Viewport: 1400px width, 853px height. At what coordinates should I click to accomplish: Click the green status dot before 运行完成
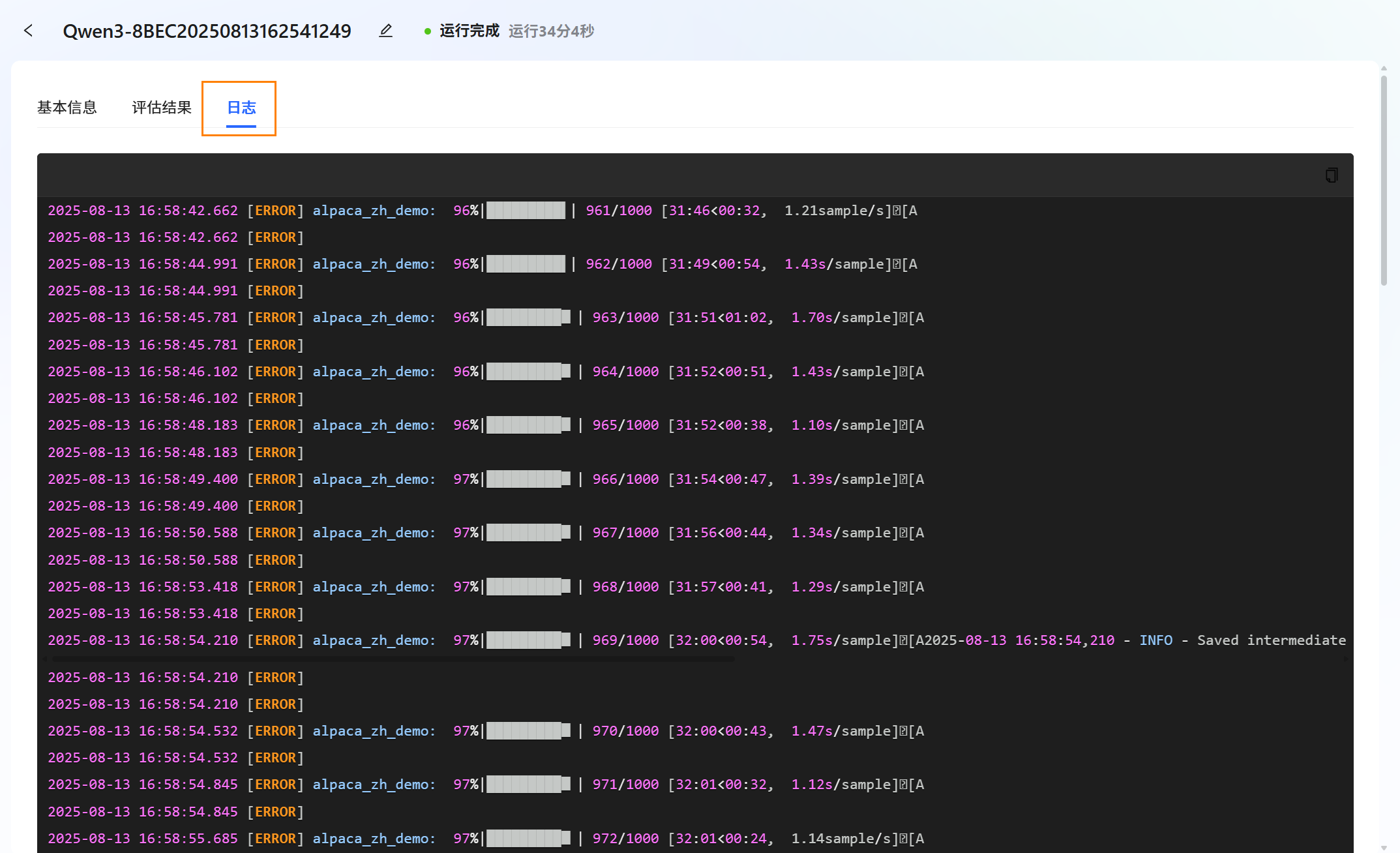427,31
